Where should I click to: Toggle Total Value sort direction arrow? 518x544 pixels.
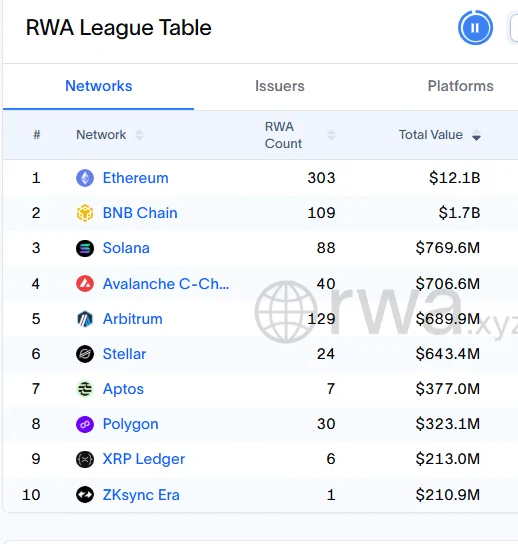[476, 135]
